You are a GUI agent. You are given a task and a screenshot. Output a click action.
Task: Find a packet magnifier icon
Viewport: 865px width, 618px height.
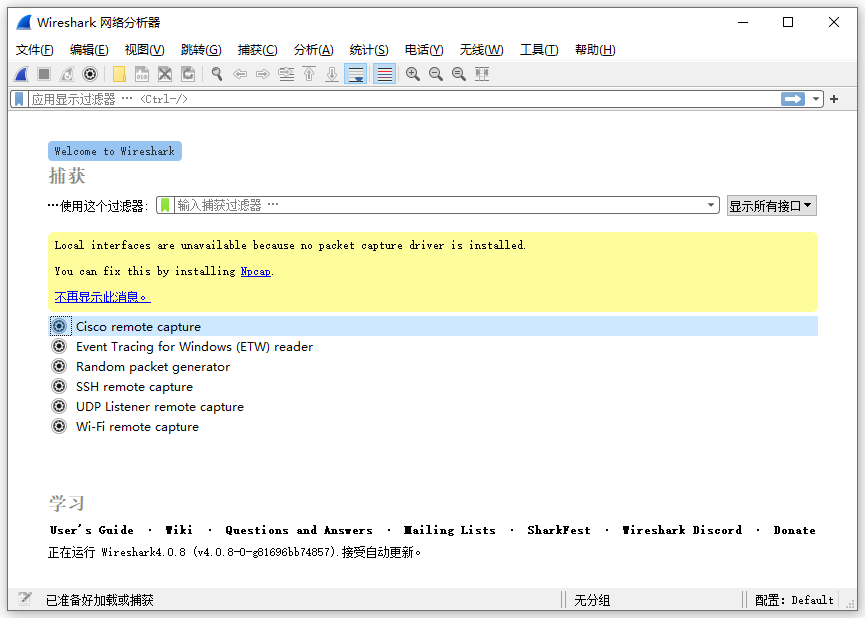click(217, 74)
